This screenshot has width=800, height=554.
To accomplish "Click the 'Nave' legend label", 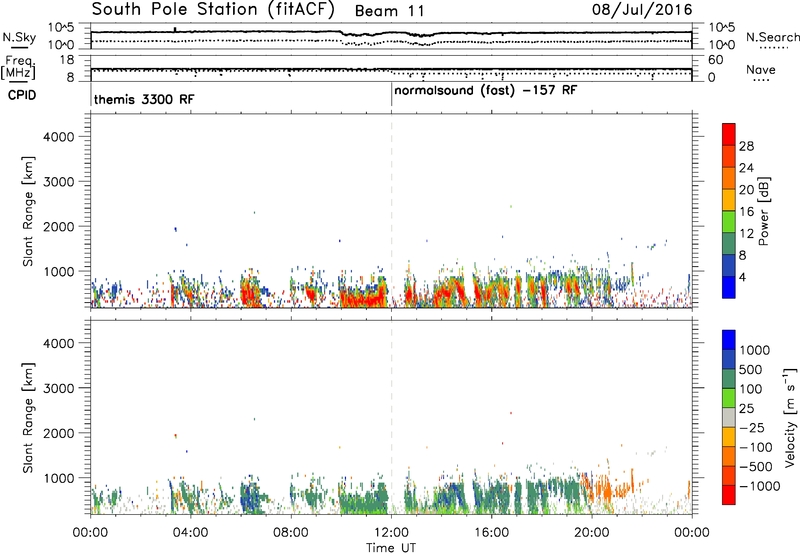I will pyautogui.click(x=761, y=69).
